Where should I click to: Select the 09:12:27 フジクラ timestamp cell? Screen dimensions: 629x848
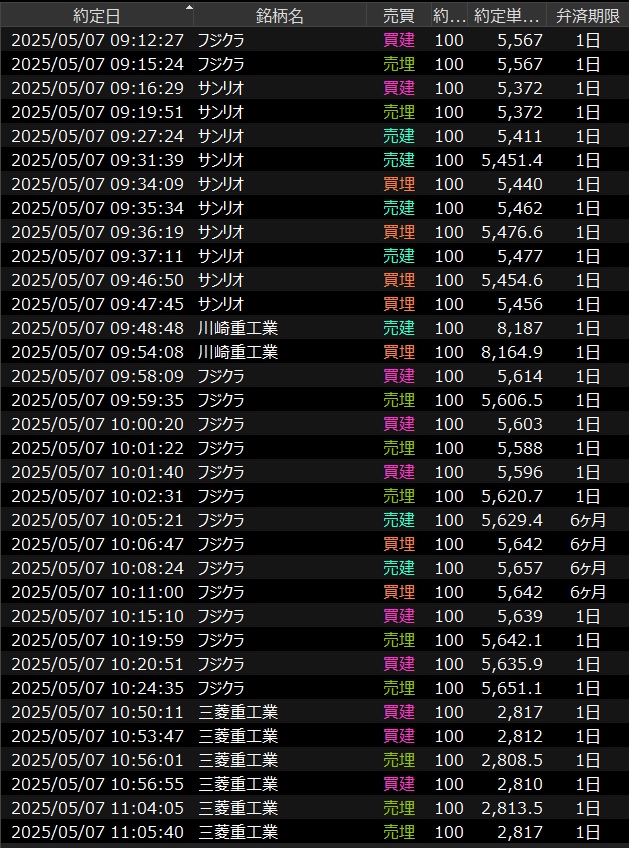97,40
